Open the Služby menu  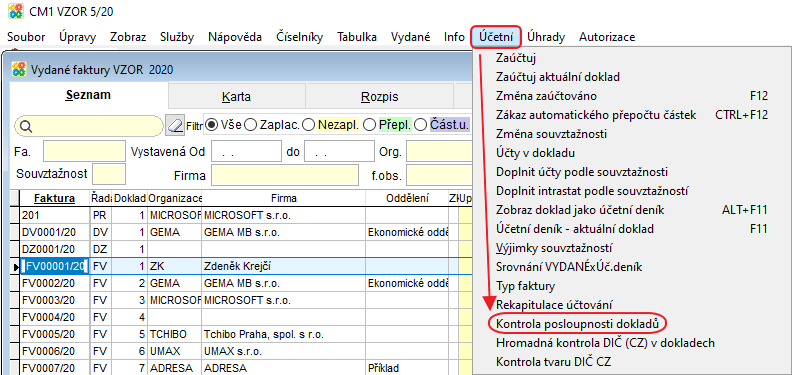click(177, 37)
